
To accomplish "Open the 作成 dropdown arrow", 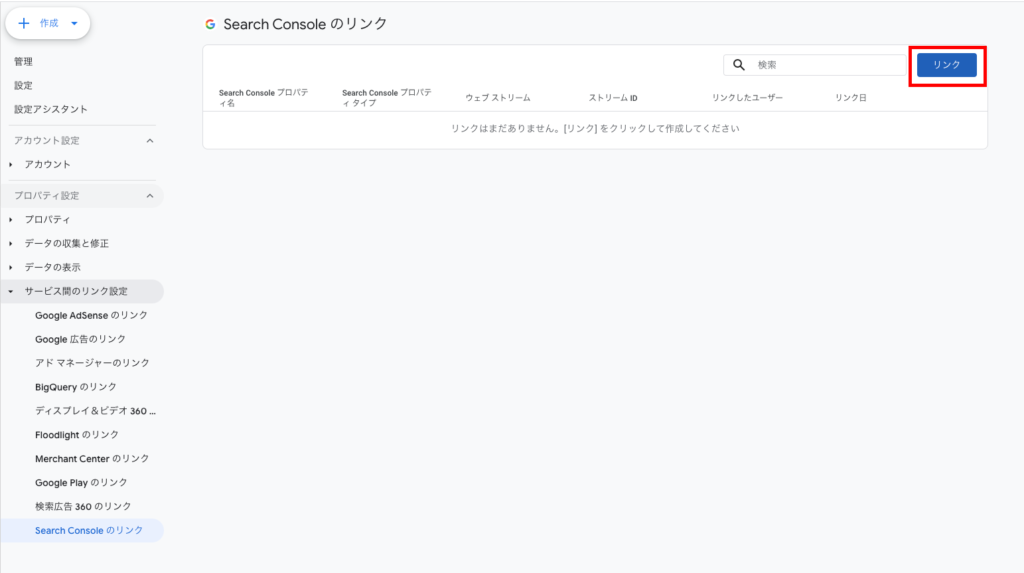I will point(74,24).
